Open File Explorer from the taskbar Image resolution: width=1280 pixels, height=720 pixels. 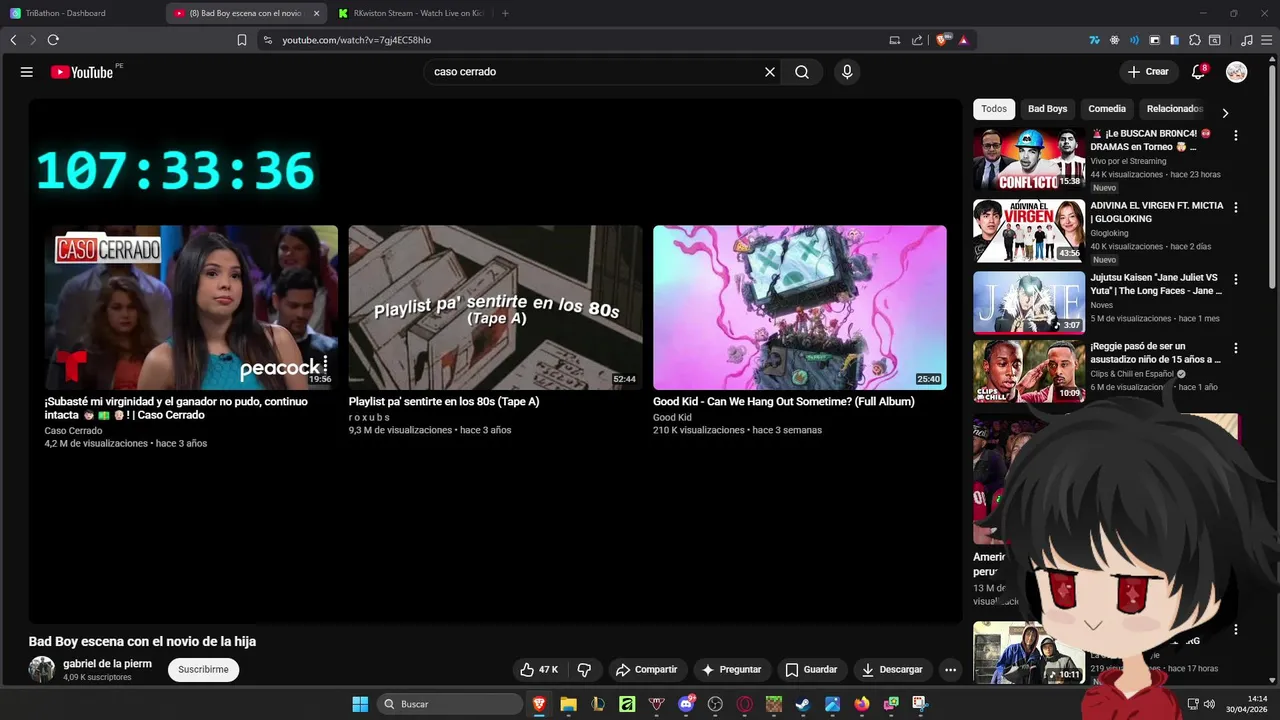click(568, 704)
